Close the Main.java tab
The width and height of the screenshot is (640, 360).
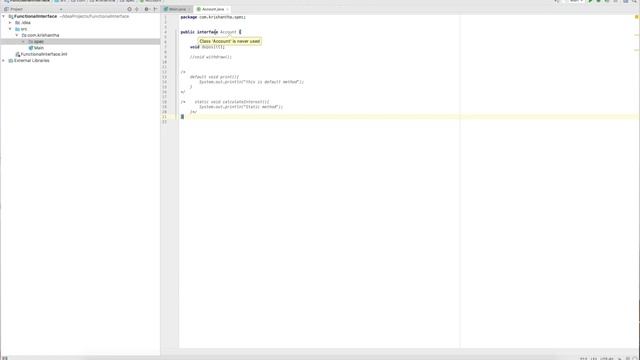189,9
